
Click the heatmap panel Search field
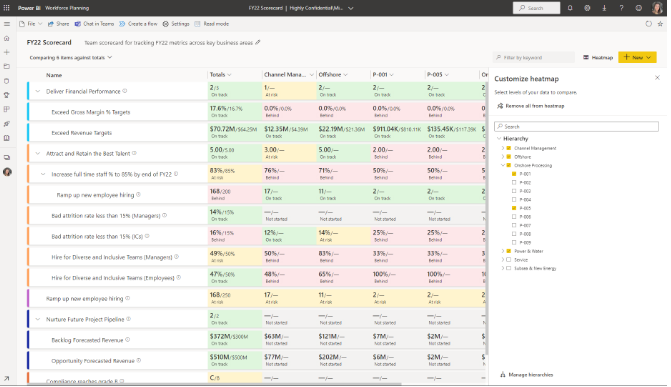pos(576,126)
